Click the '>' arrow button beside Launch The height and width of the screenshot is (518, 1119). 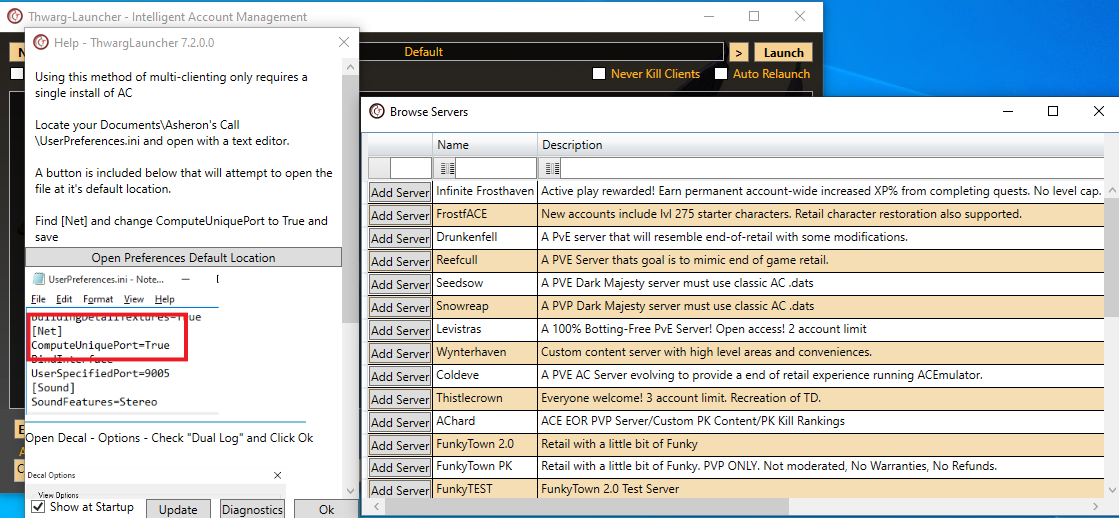[737, 53]
